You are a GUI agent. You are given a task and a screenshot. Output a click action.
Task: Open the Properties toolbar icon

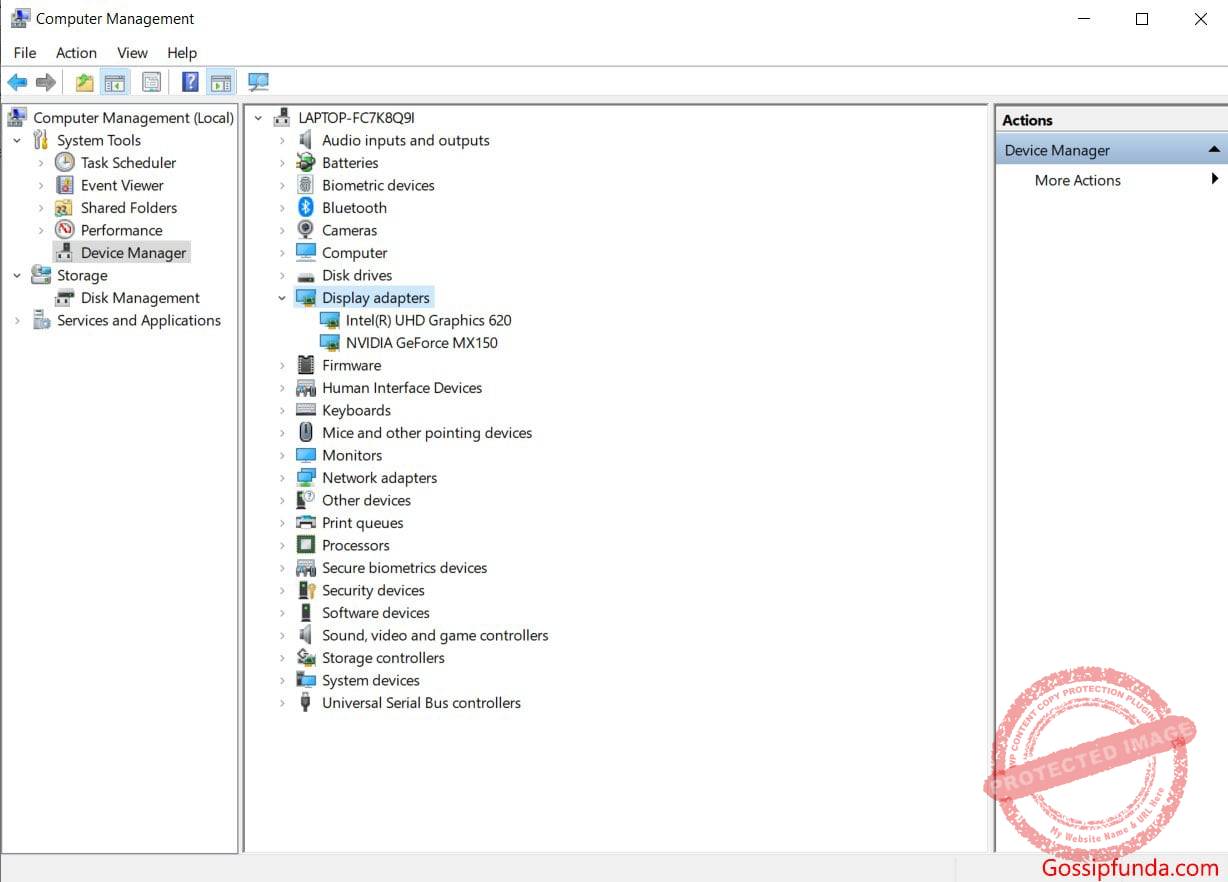tap(151, 81)
